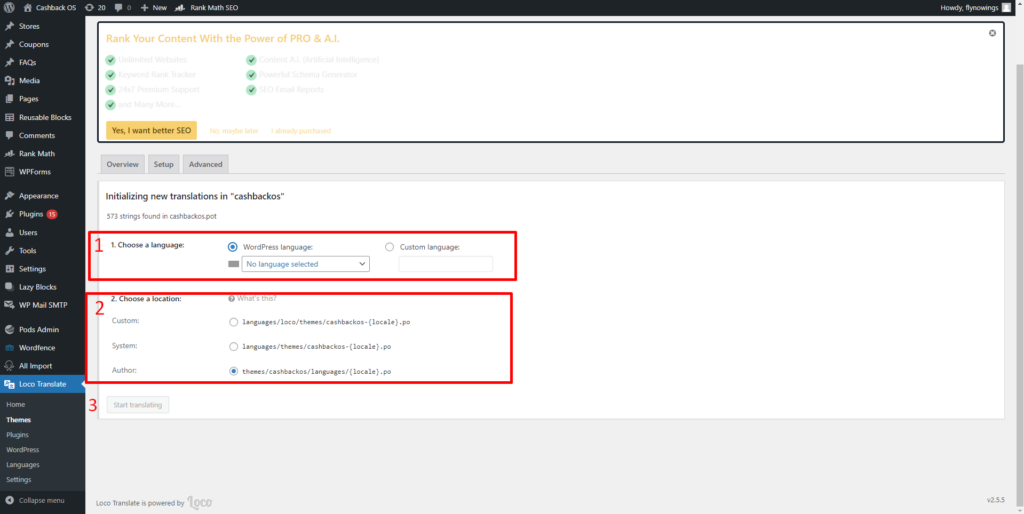Screen dimensions: 1024x514
Task: Open Rank Math SEO in admin bar
Action: (x=206, y=8)
